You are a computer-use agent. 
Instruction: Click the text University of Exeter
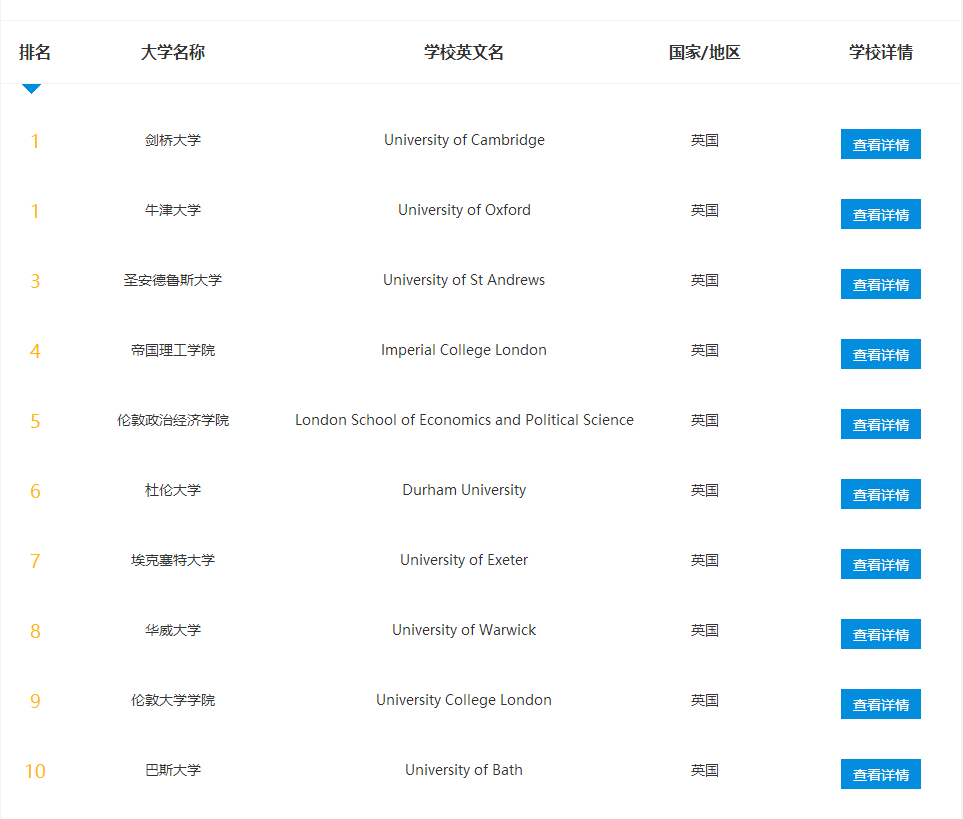(x=464, y=561)
